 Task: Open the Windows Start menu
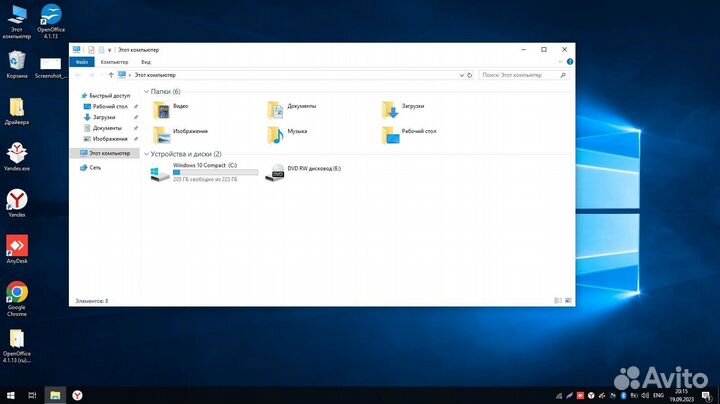pyautogui.click(x=11, y=395)
